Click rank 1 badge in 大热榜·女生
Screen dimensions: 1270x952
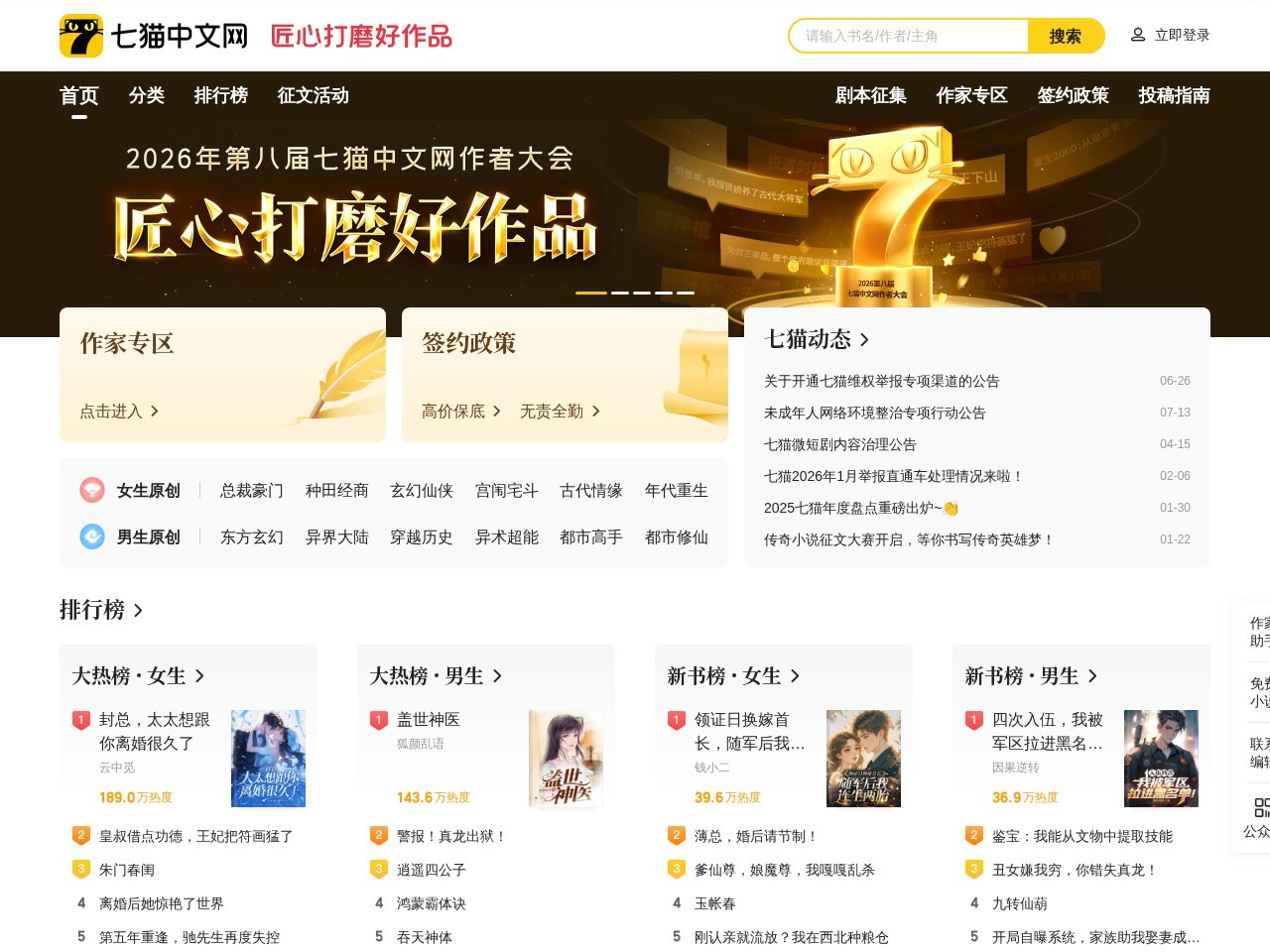click(x=81, y=720)
